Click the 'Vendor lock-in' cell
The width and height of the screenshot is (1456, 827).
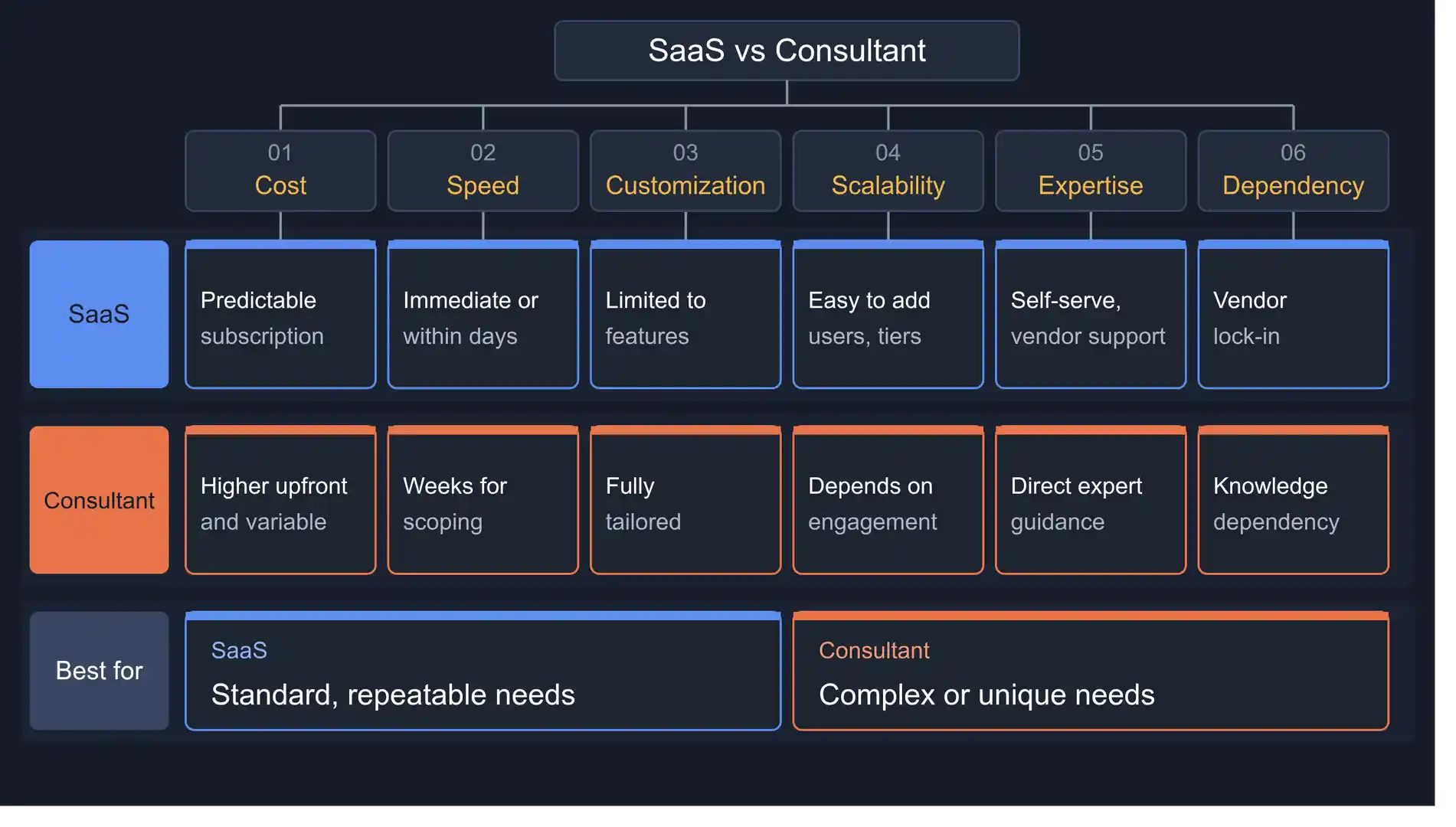click(1293, 315)
